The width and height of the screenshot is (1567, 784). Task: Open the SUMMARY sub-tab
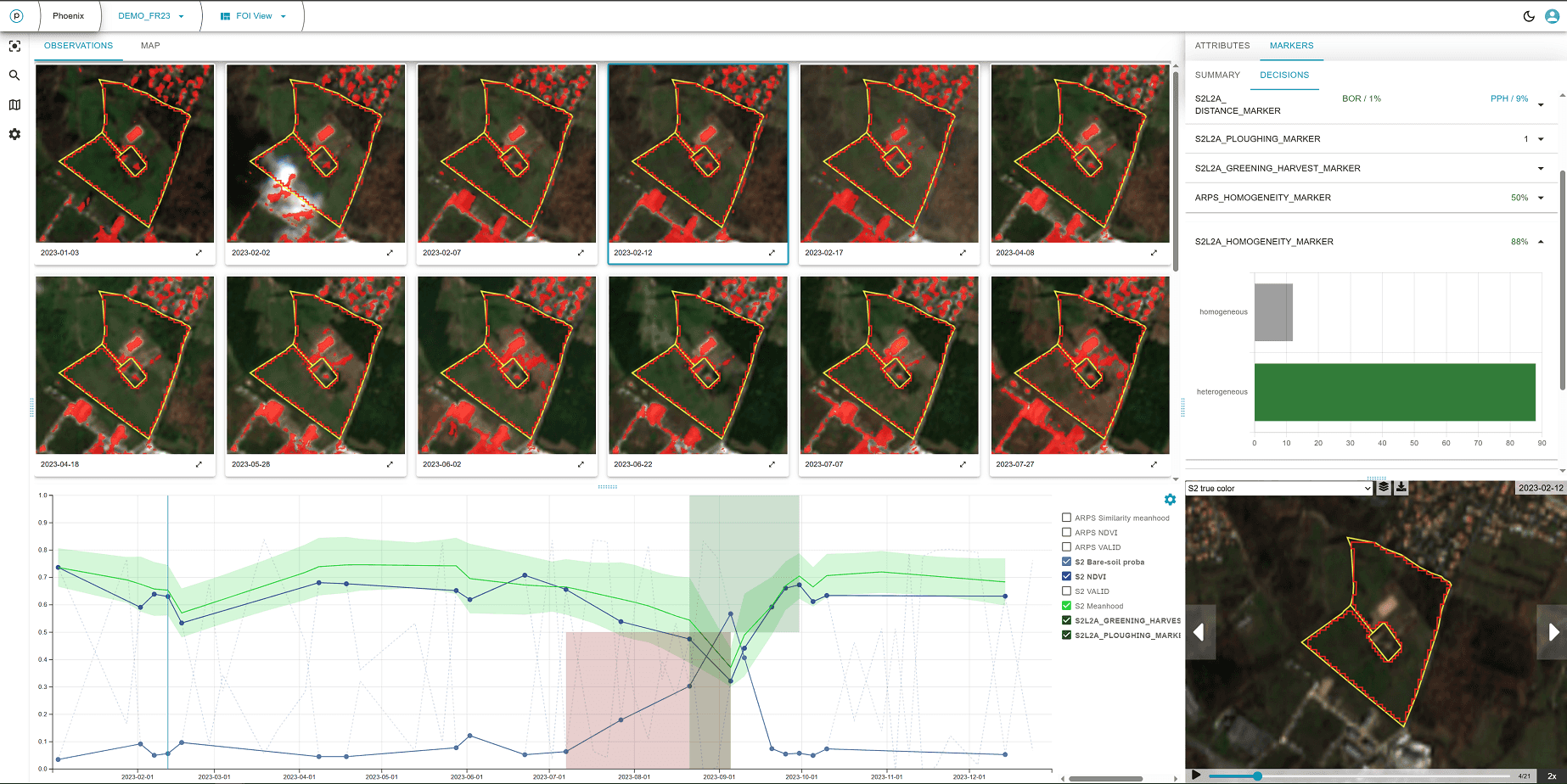(x=1217, y=76)
